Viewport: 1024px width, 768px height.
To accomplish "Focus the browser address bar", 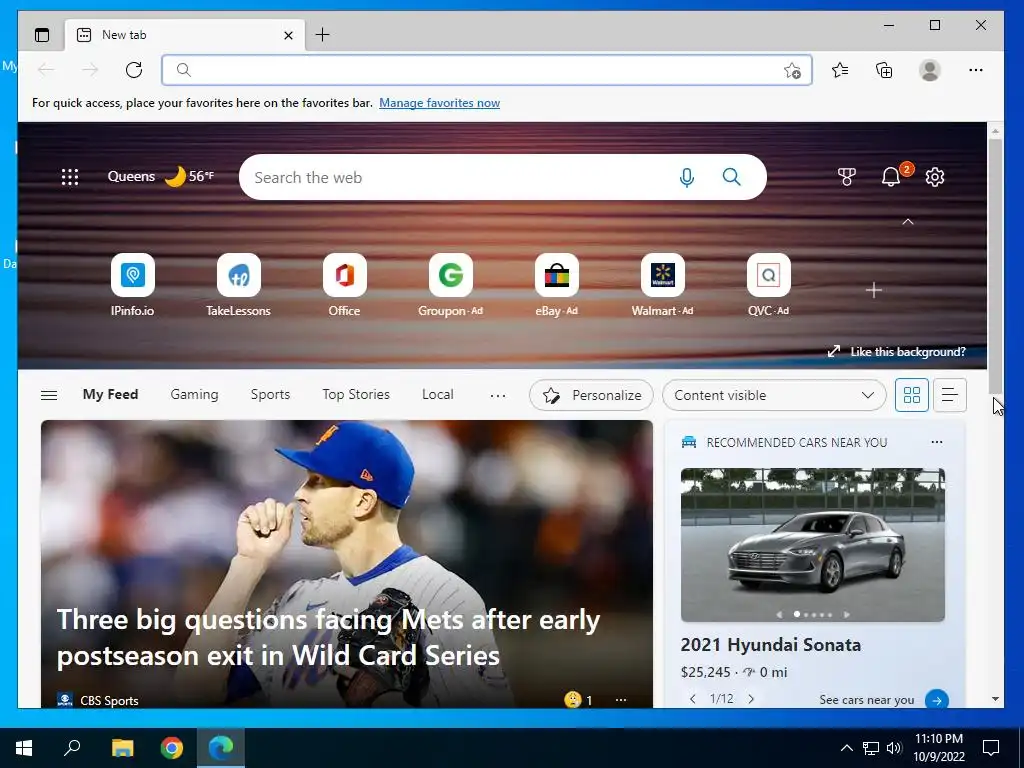I will (x=487, y=70).
